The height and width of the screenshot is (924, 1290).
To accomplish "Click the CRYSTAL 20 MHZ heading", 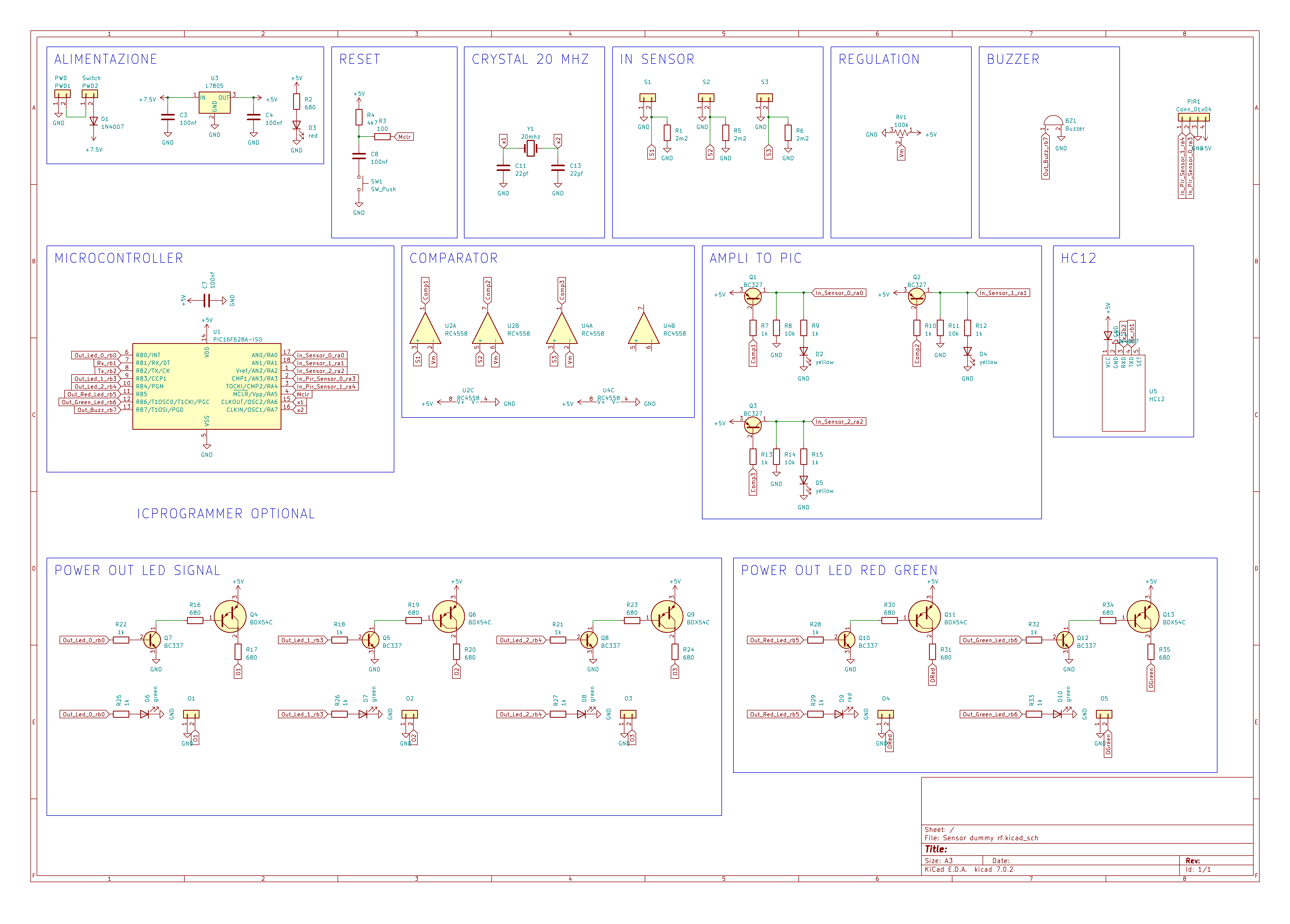I will point(531,59).
